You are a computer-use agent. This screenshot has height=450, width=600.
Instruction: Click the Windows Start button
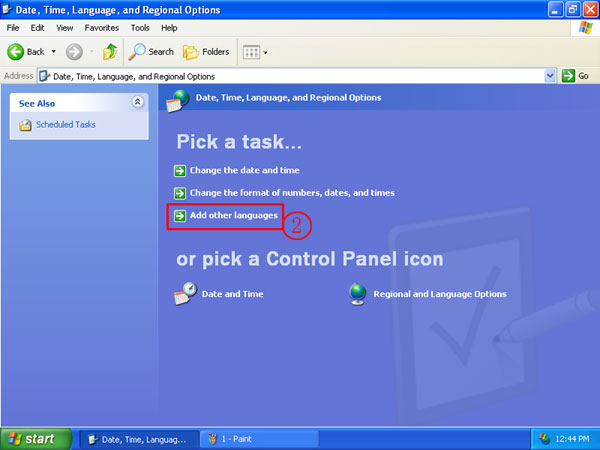point(35,438)
